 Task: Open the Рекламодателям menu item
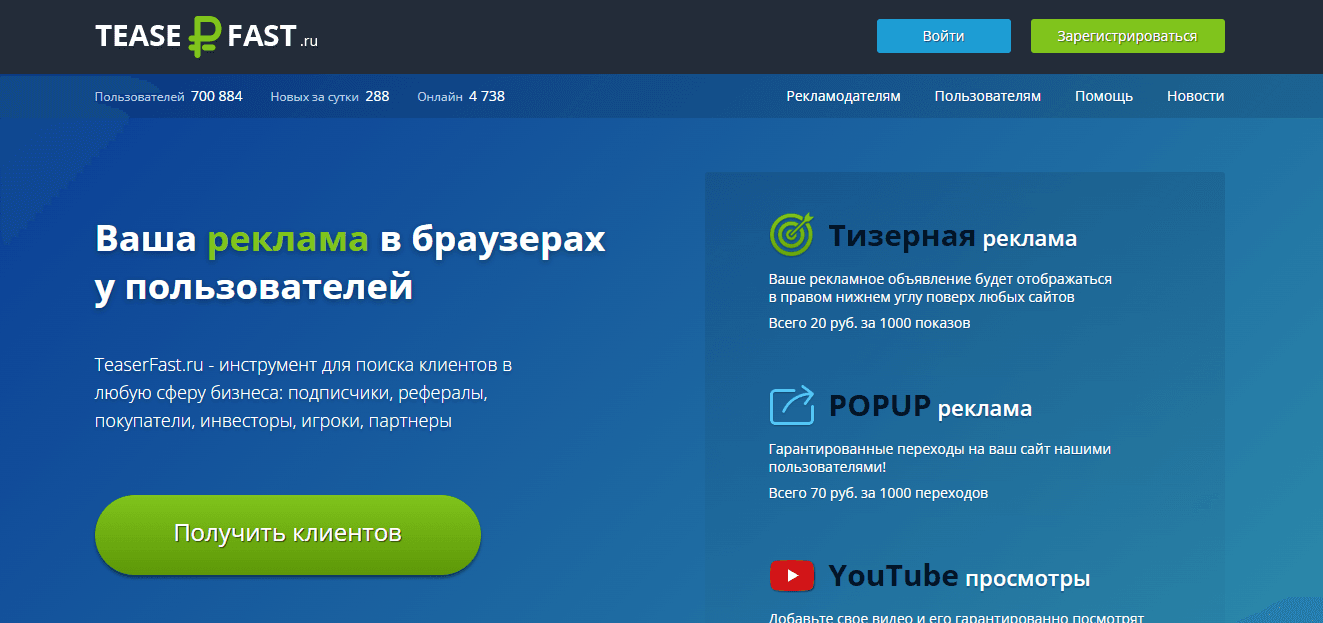843,96
